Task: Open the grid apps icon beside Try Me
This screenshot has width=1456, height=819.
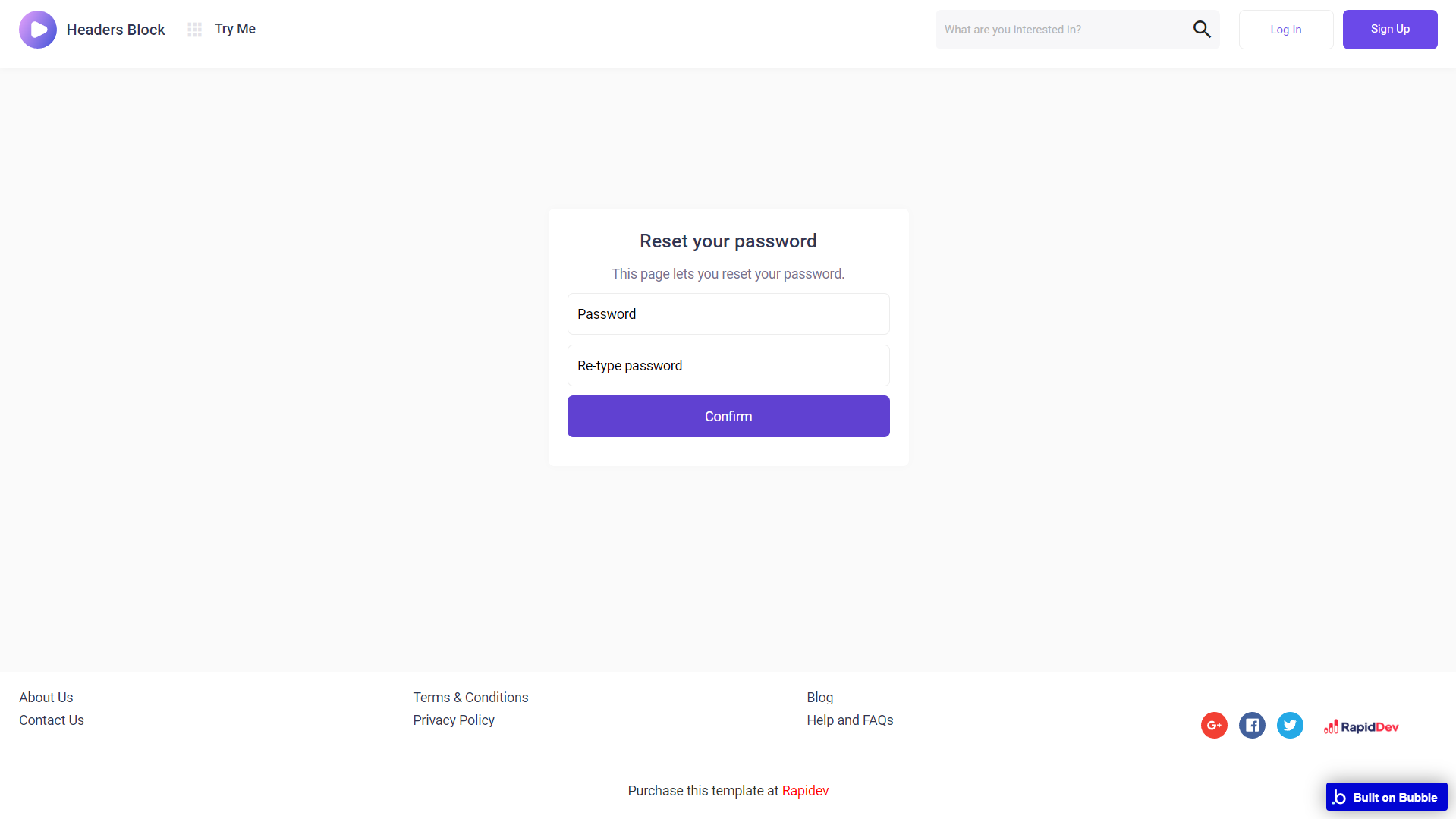Action: (195, 30)
